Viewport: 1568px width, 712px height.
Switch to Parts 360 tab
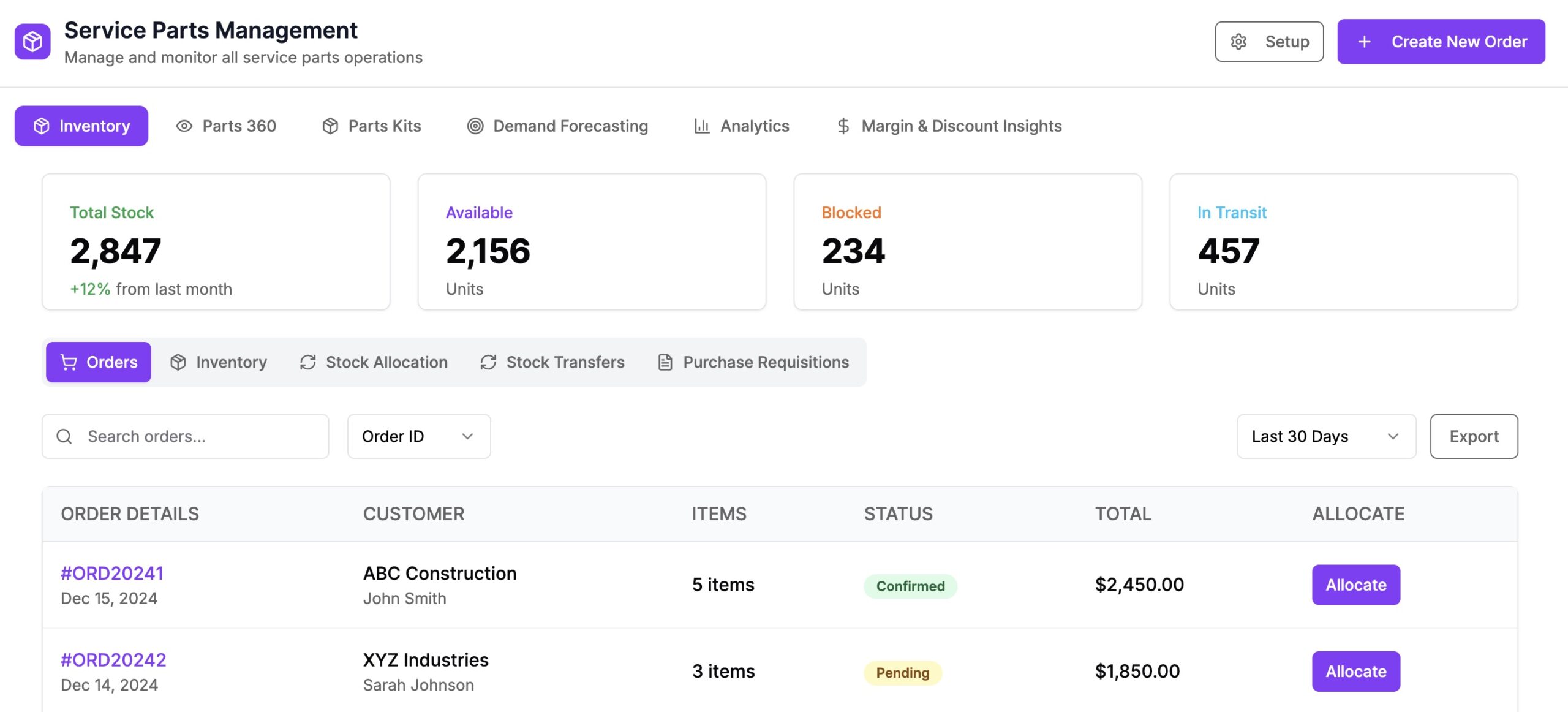pos(227,126)
